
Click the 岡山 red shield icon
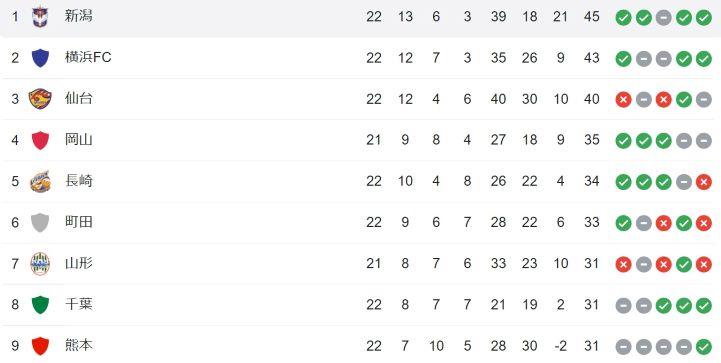coord(40,140)
